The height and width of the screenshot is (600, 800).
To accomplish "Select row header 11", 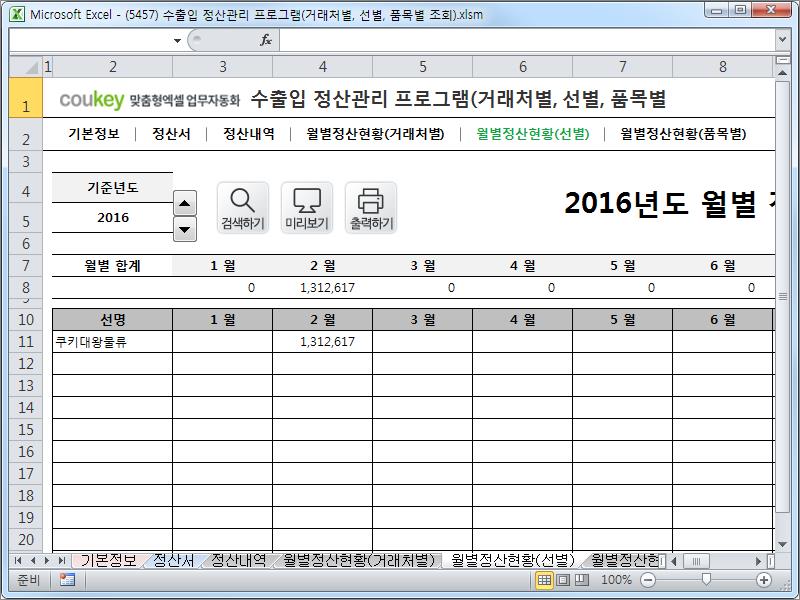I will pyautogui.click(x=26, y=341).
